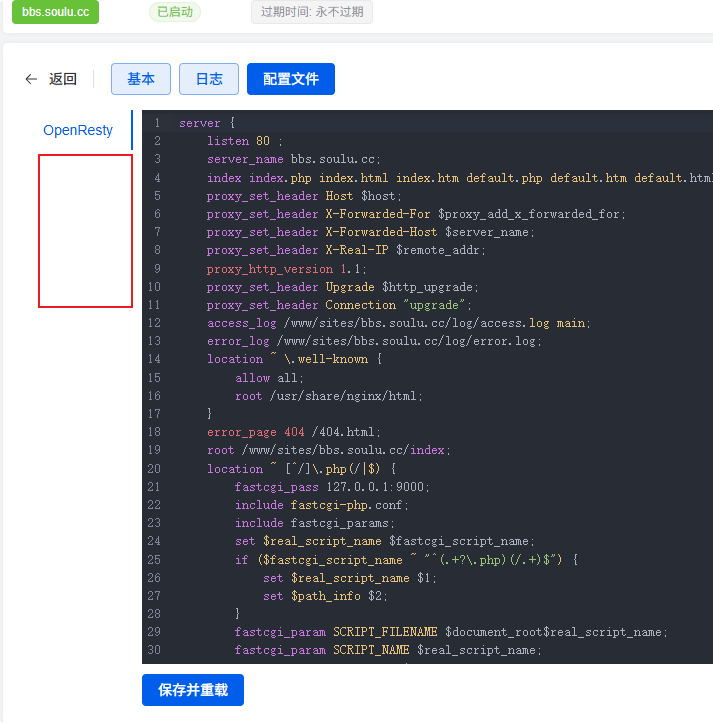The image size is (713, 723).
Task: Go back via the 返回 link
Action: 63,79
